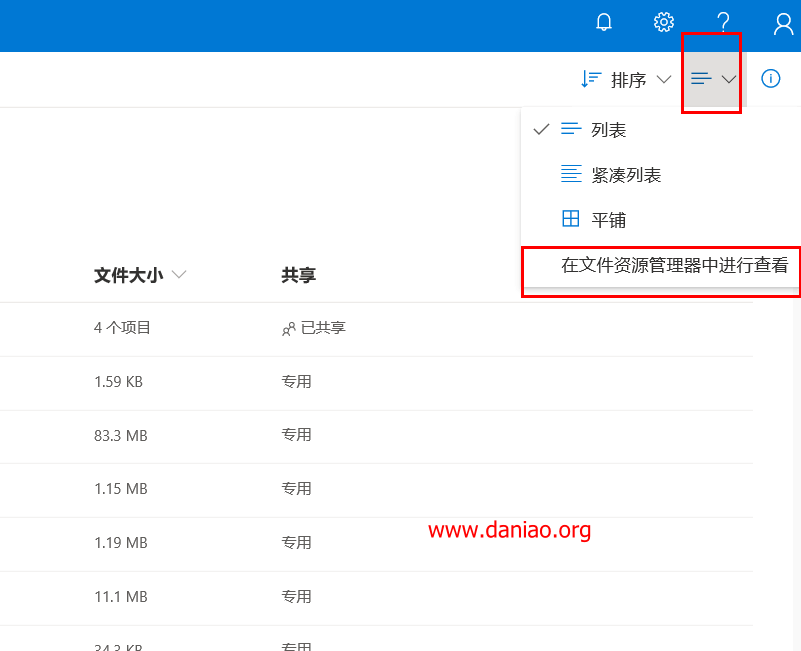
Task: Click the 已共享 sharing status link
Action: pos(323,328)
